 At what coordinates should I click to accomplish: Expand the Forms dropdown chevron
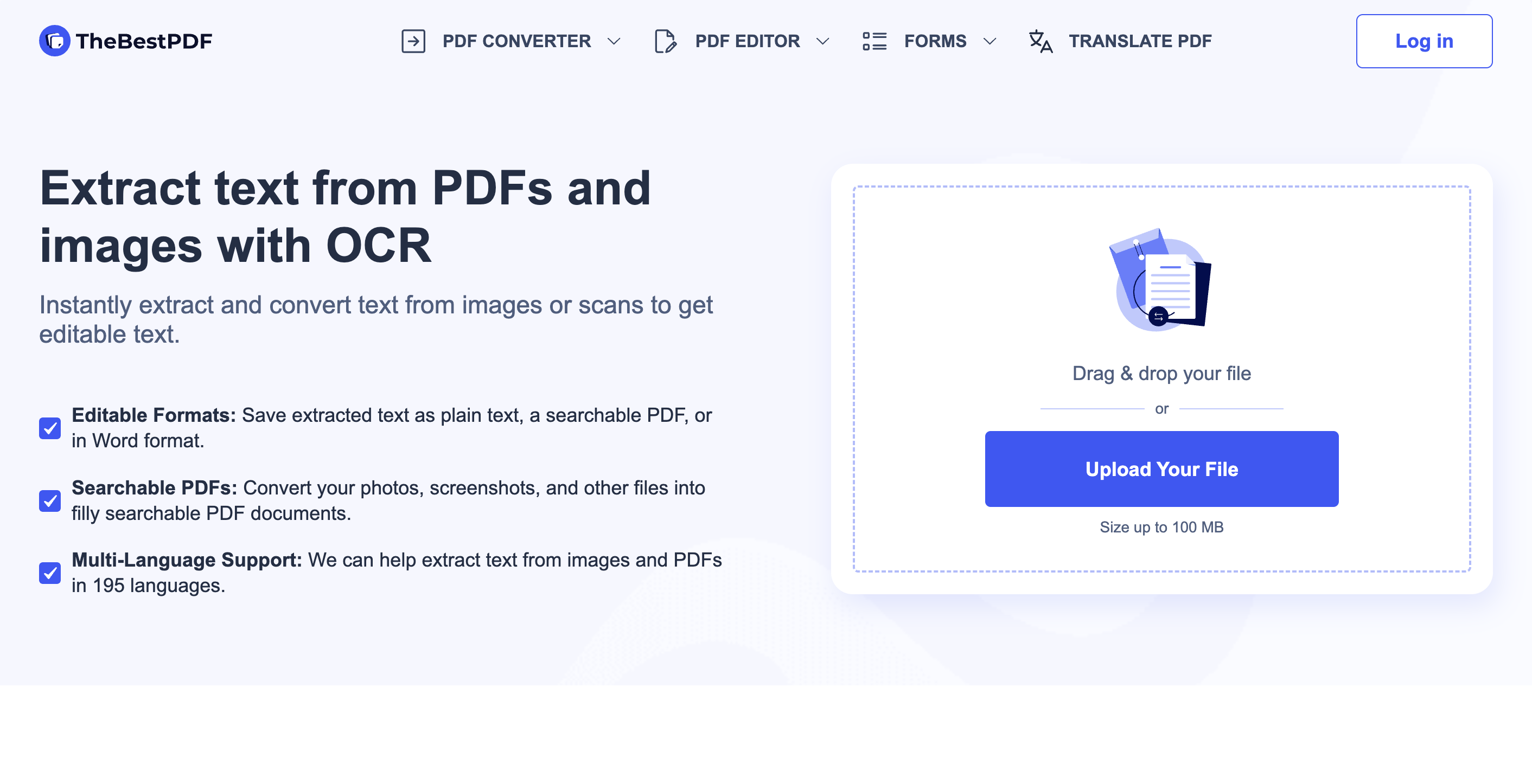click(x=990, y=41)
